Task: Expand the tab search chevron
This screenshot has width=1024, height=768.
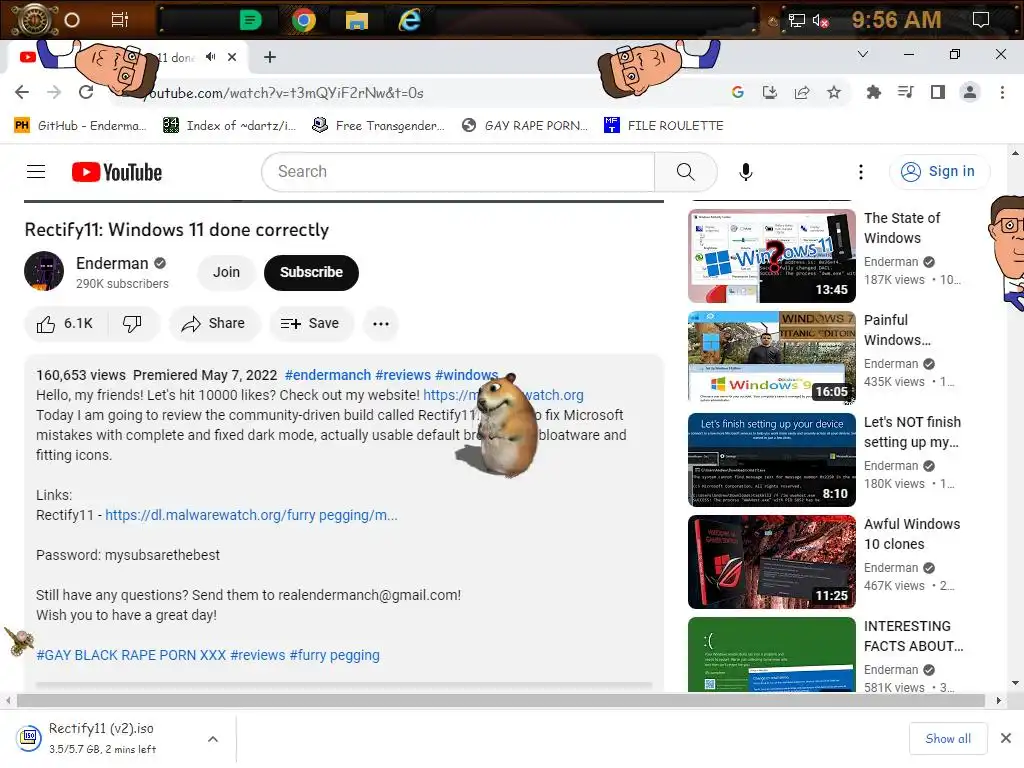Action: tap(863, 54)
